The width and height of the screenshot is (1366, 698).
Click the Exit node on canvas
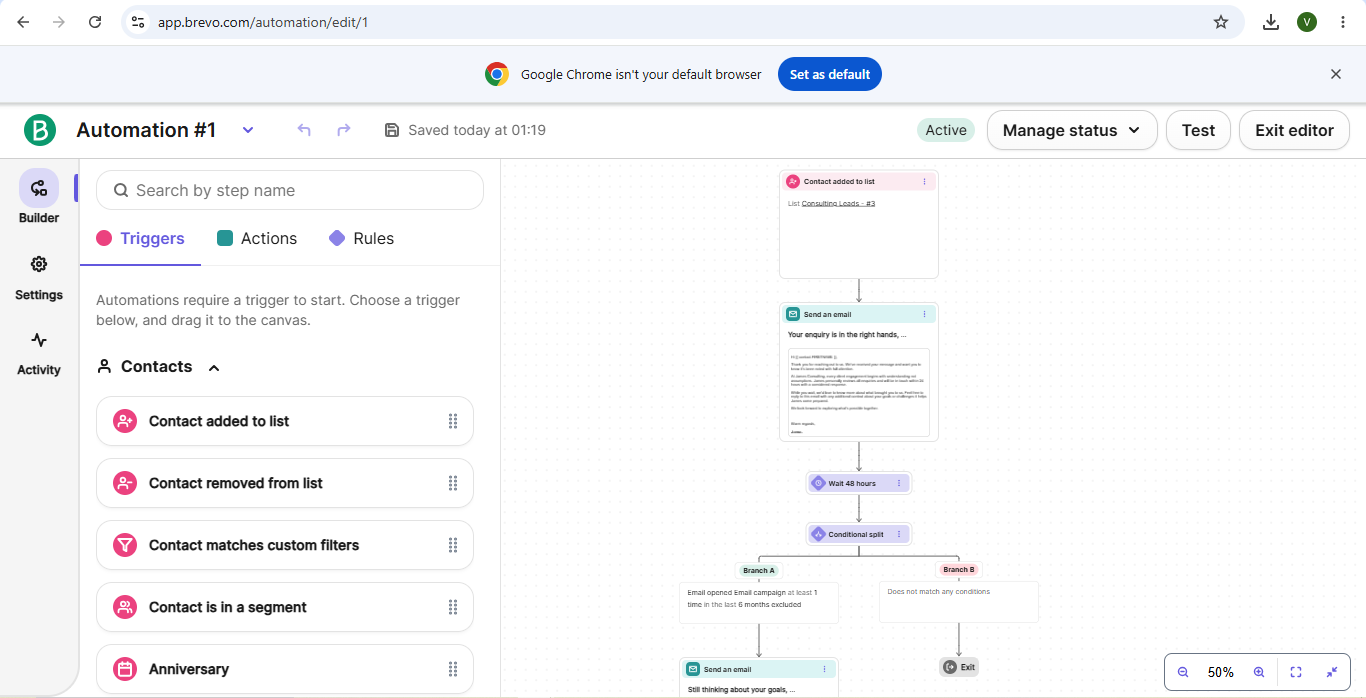pyautogui.click(x=959, y=667)
